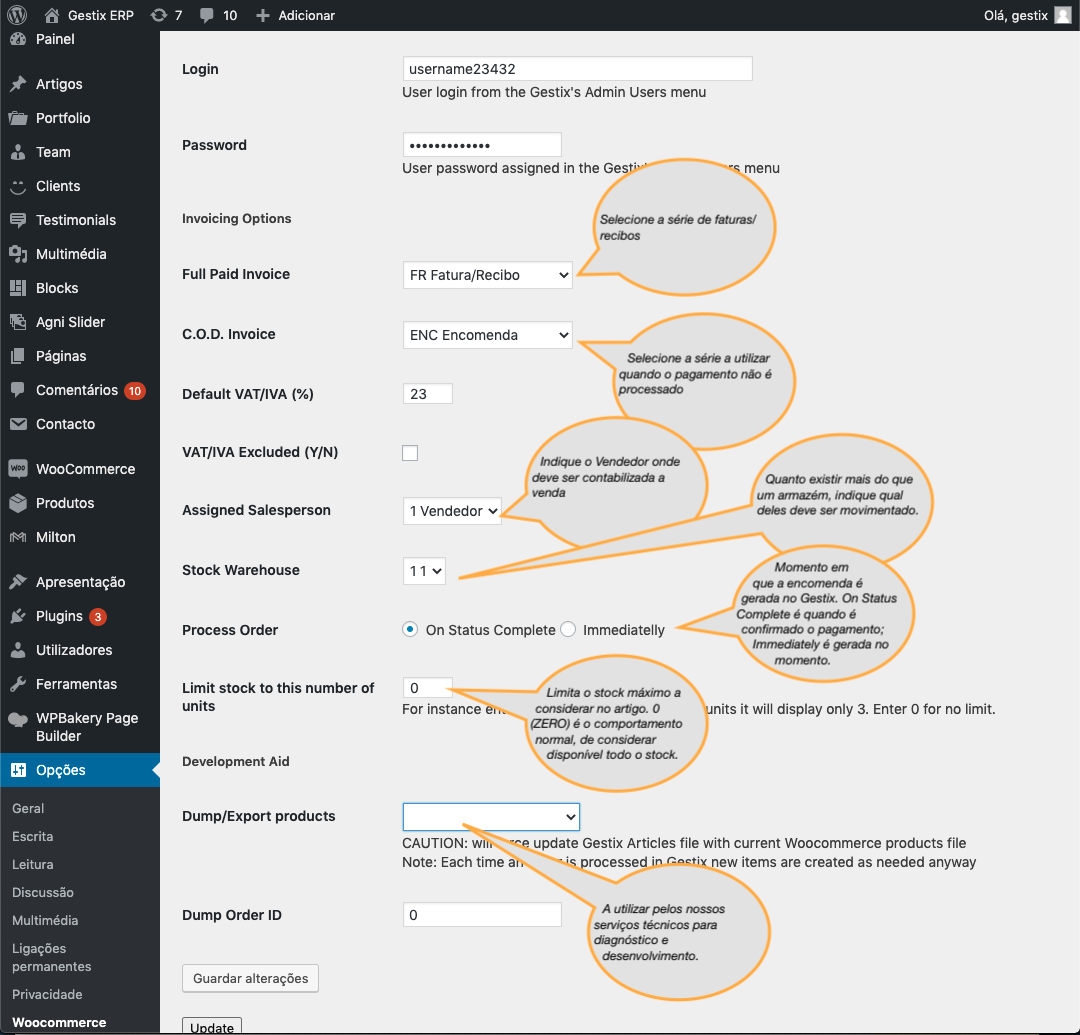
Task: Open the C.O.D. Invoice dropdown
Action: [487, 335]
